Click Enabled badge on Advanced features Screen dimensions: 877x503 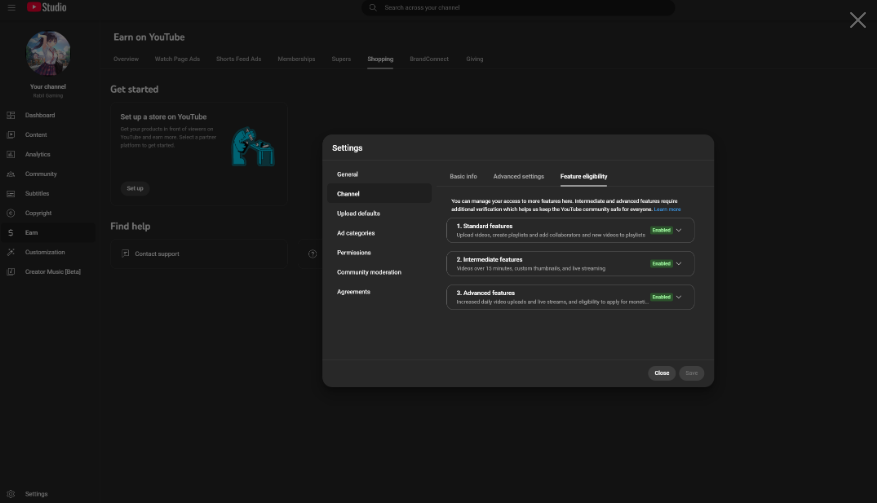[x=661, y=297]
